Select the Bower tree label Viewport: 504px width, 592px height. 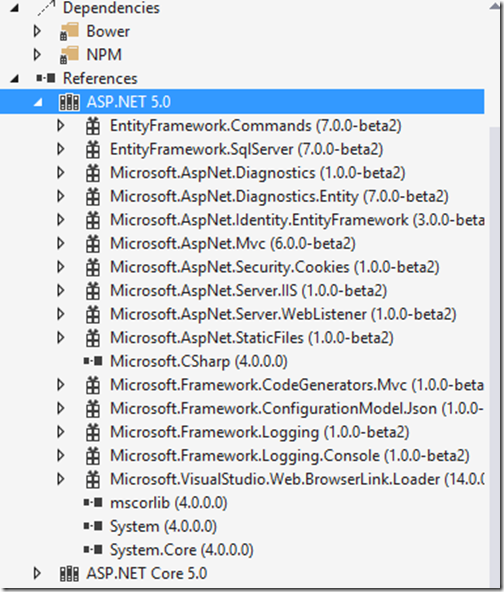coord(108,31)
